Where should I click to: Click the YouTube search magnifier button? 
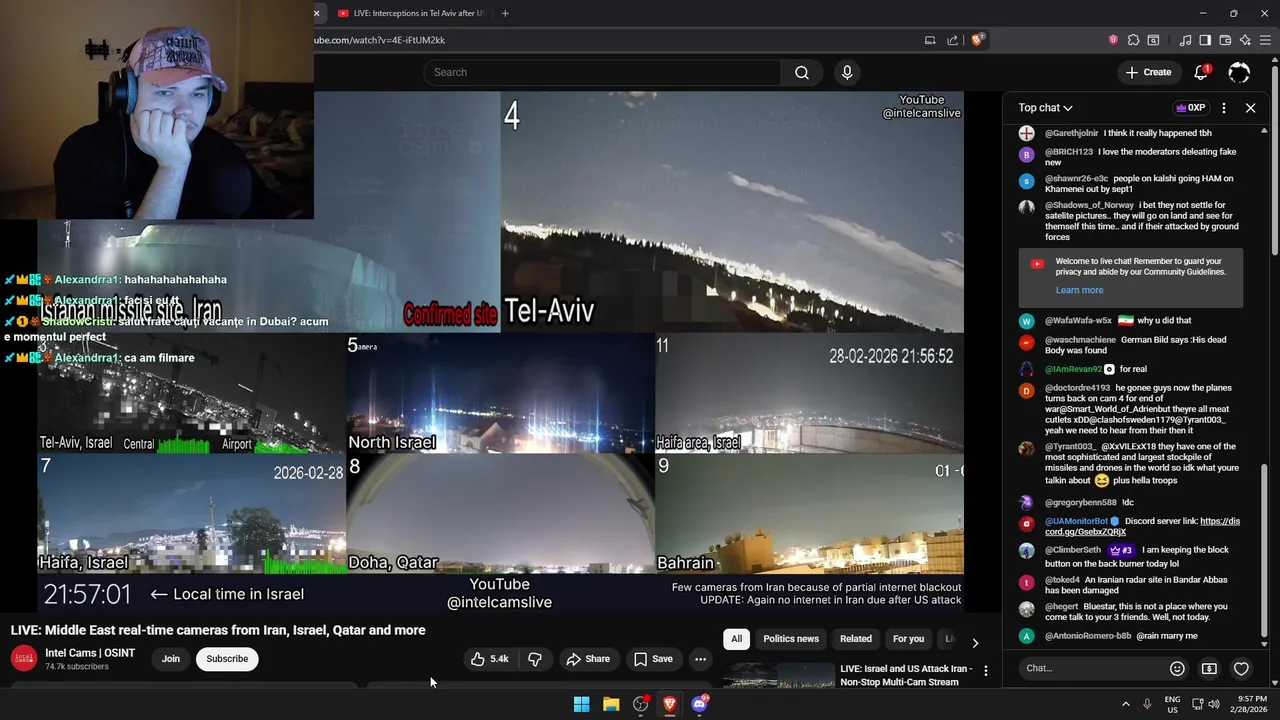click(x=802, y=72)
